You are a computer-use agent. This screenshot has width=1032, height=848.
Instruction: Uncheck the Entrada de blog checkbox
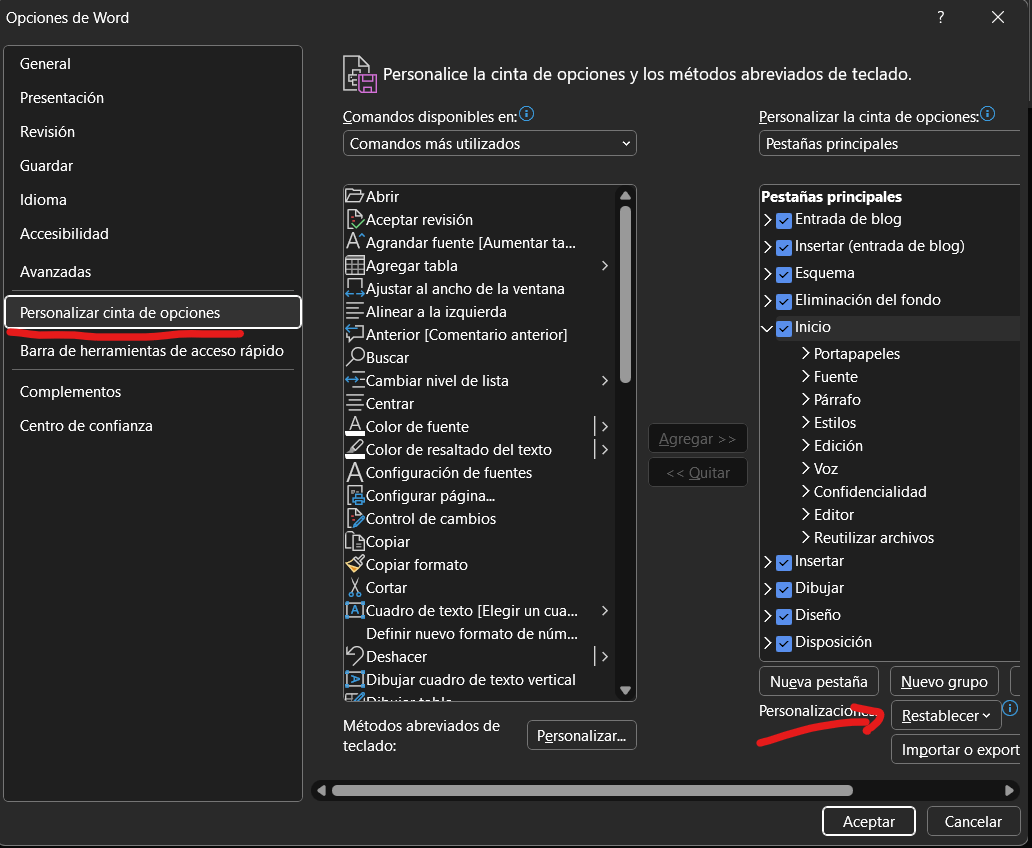click(x=783, y=220)
